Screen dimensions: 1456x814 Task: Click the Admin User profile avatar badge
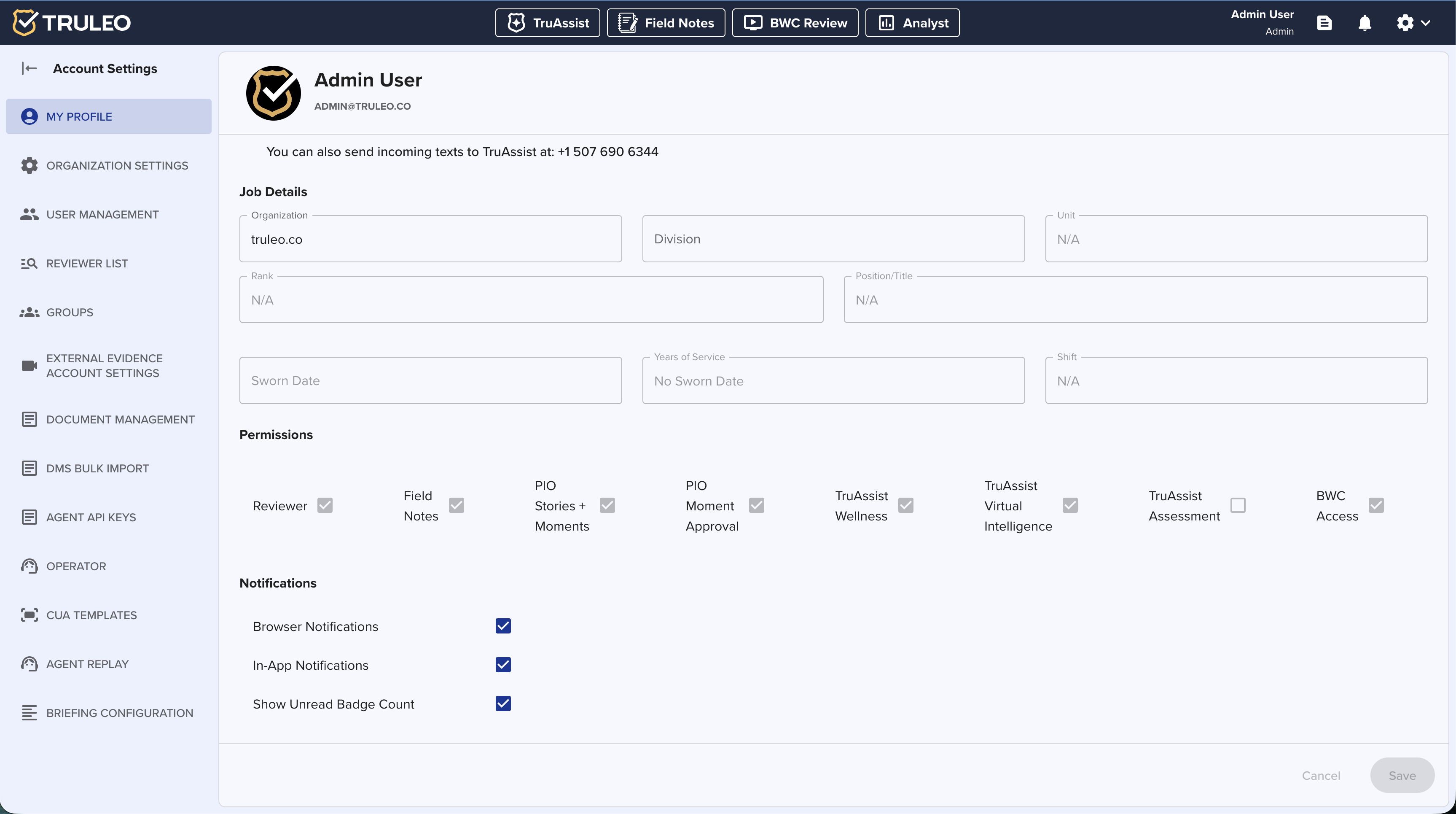(274, 93)
